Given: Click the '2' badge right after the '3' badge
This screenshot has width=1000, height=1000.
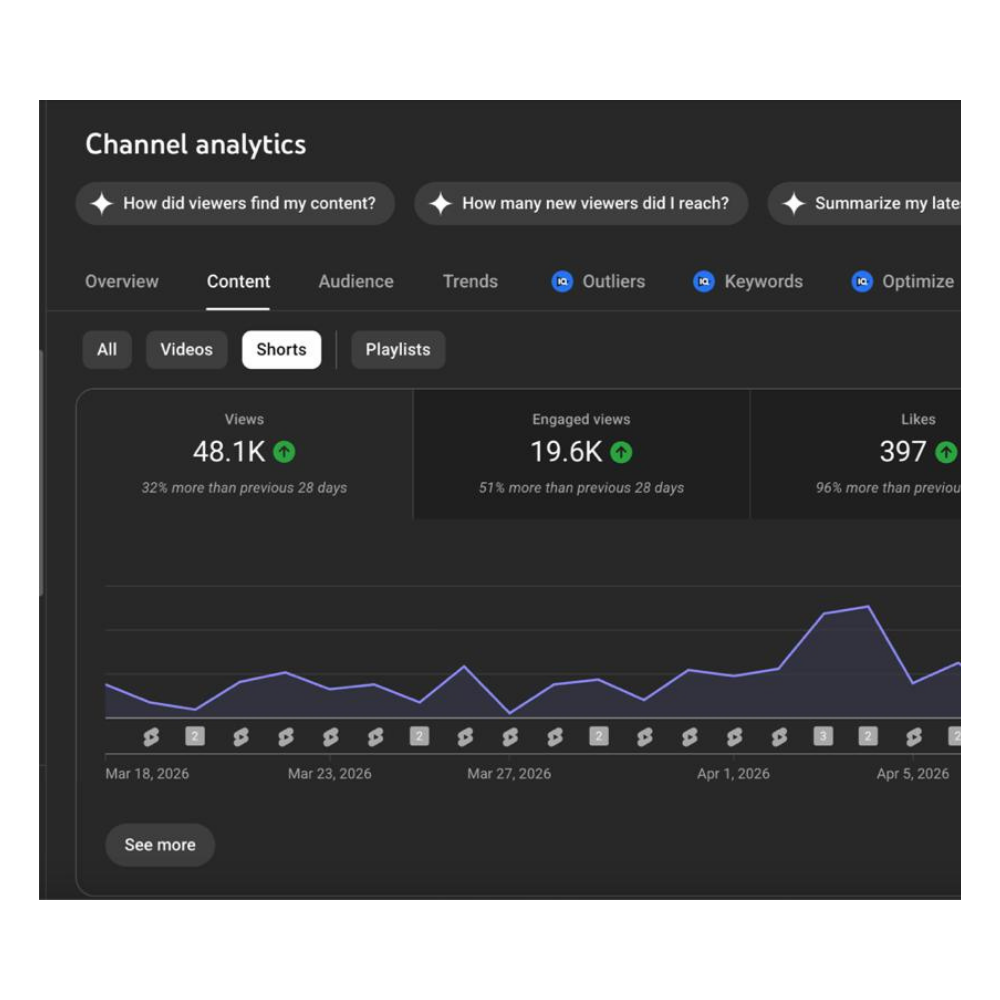Looking at the screenshot, I should tap(867, 736).
